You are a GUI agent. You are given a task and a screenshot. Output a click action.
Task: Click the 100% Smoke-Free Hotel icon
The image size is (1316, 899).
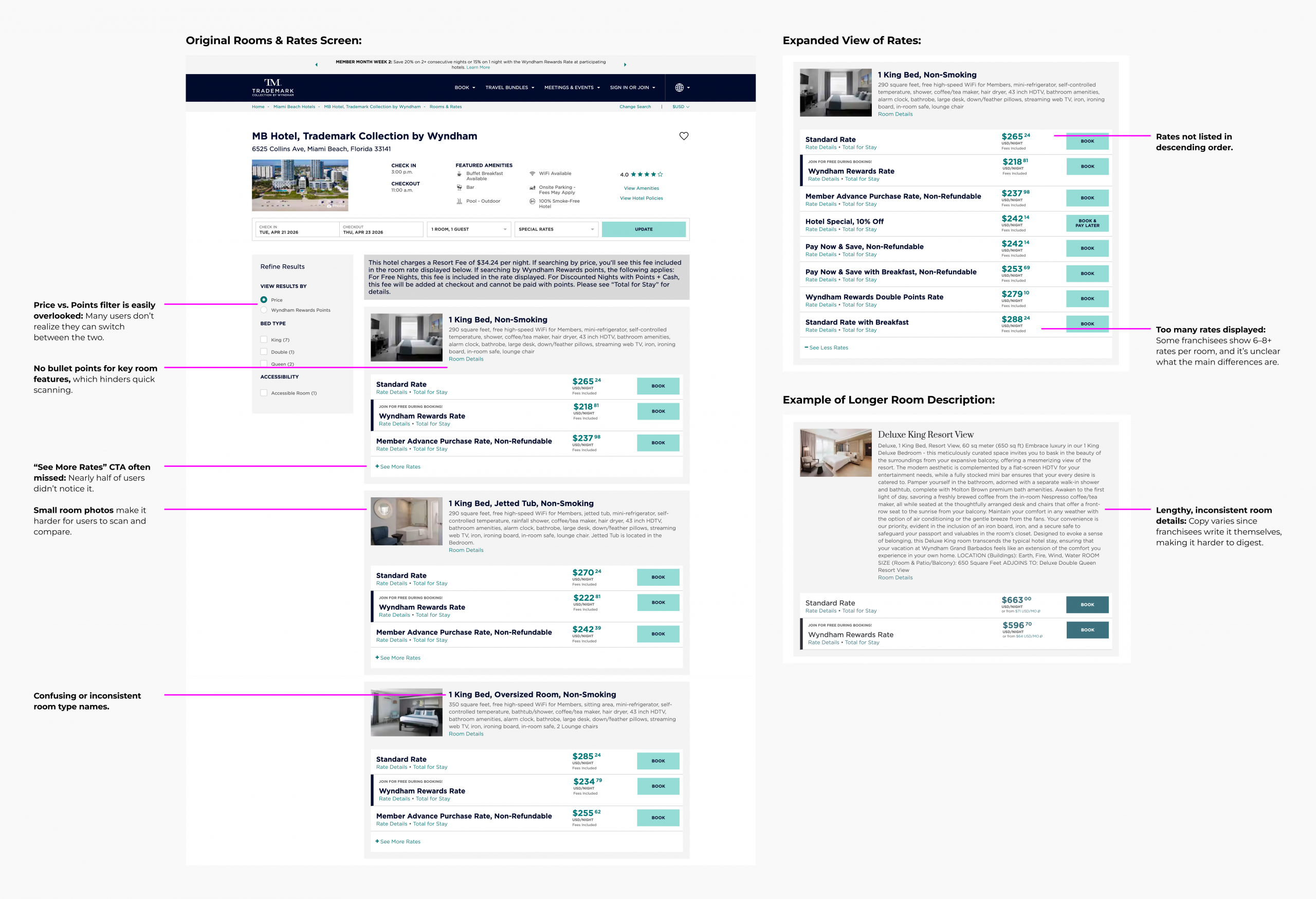(x=532, y=201)
